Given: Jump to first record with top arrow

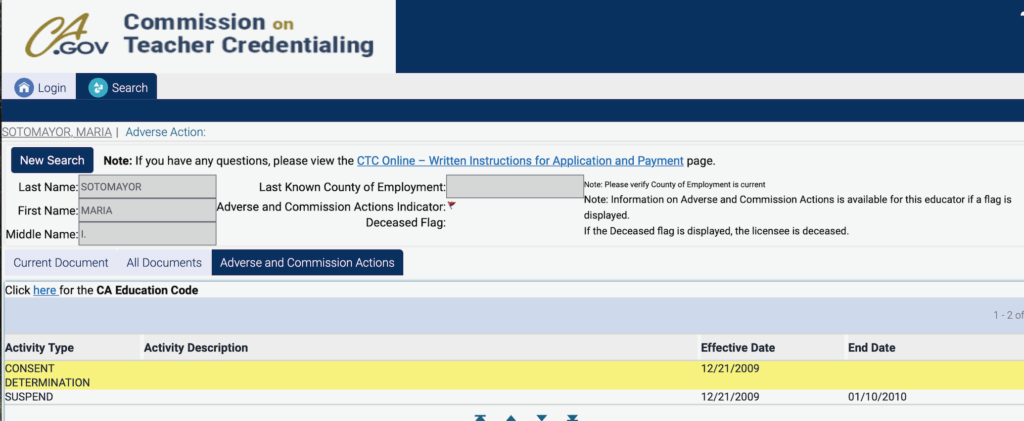Looking at the screenshot, I should pos(480,417).
